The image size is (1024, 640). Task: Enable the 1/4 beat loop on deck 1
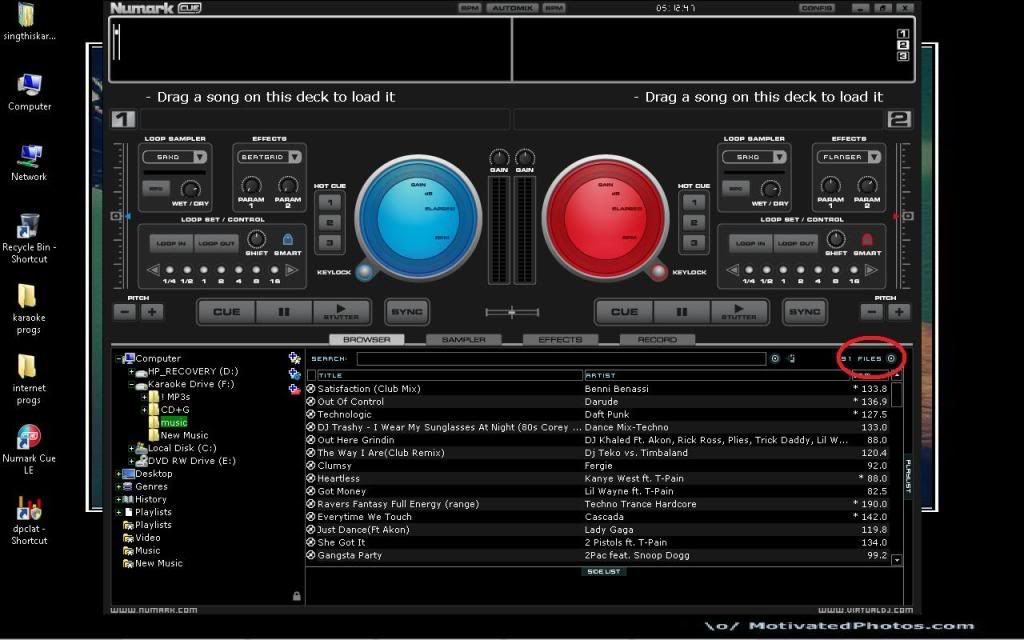pyautogui.click(x=170, y=270)
